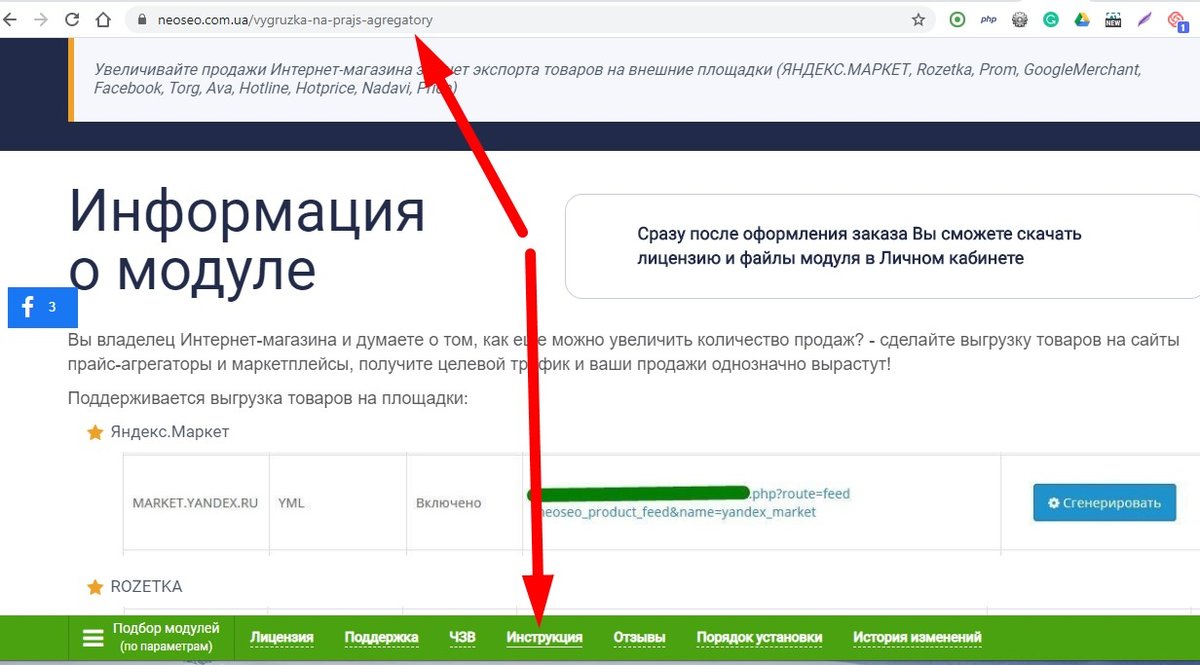Open the NEW badge extension
This screenshot has width=1200, height=665.
pos(1112,19)
